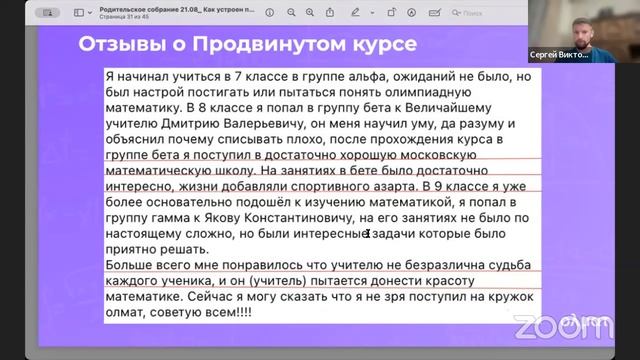The width and height of the screenshot is (640, 360).
Task: Show the document info inspector
Action: 269,13
